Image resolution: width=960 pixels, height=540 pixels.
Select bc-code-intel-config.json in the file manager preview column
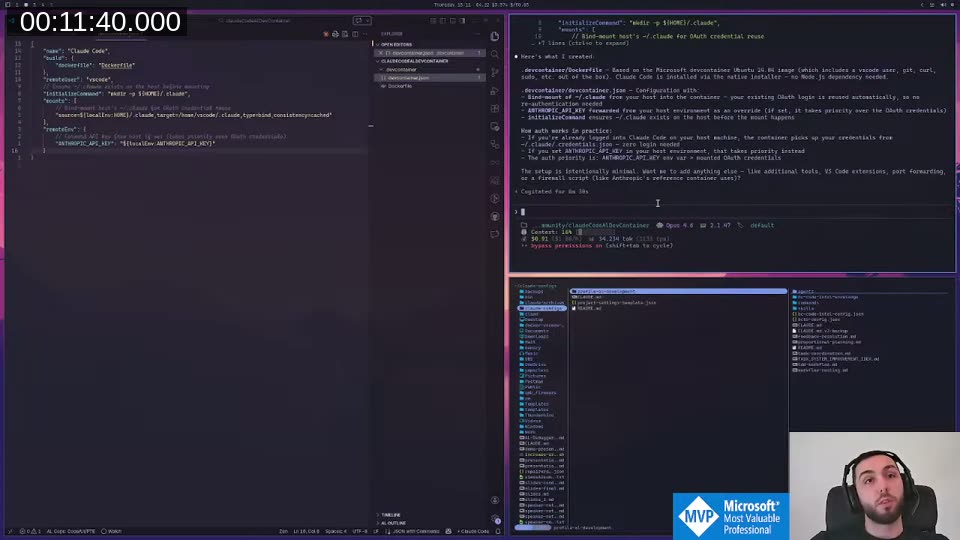828,314
